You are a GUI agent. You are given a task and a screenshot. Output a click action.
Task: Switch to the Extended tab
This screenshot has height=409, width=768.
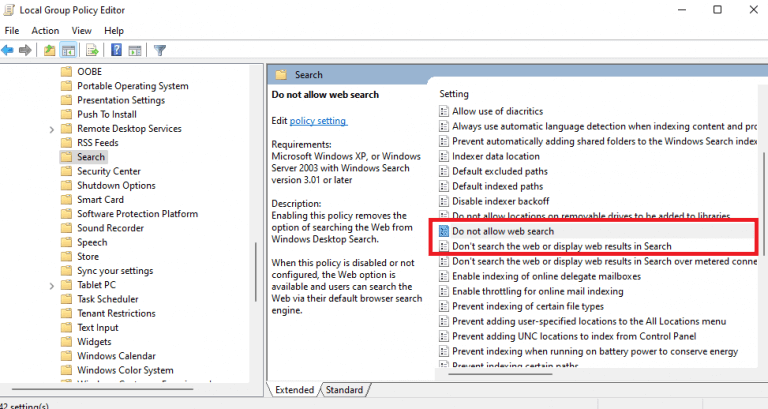pyautogui.click(x=294, y=390)
